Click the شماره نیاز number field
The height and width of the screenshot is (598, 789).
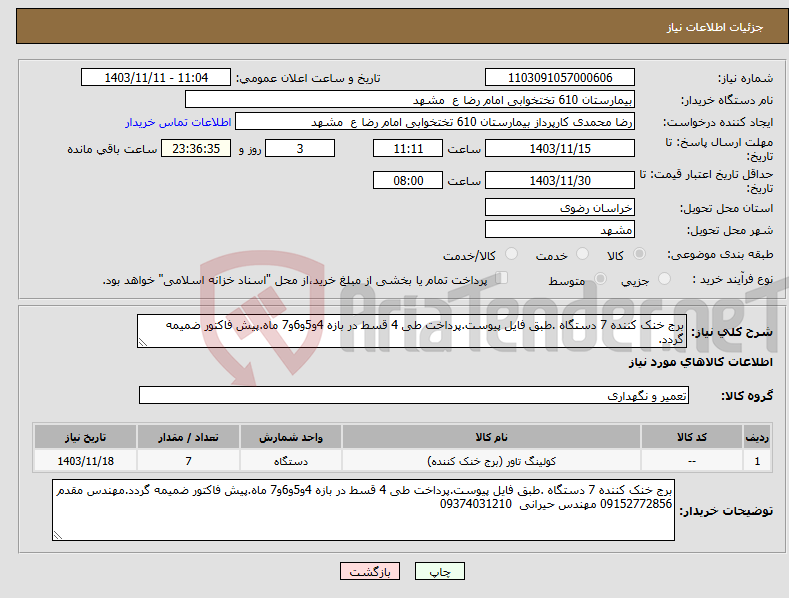pyautogui.click(x=560, y=78)
